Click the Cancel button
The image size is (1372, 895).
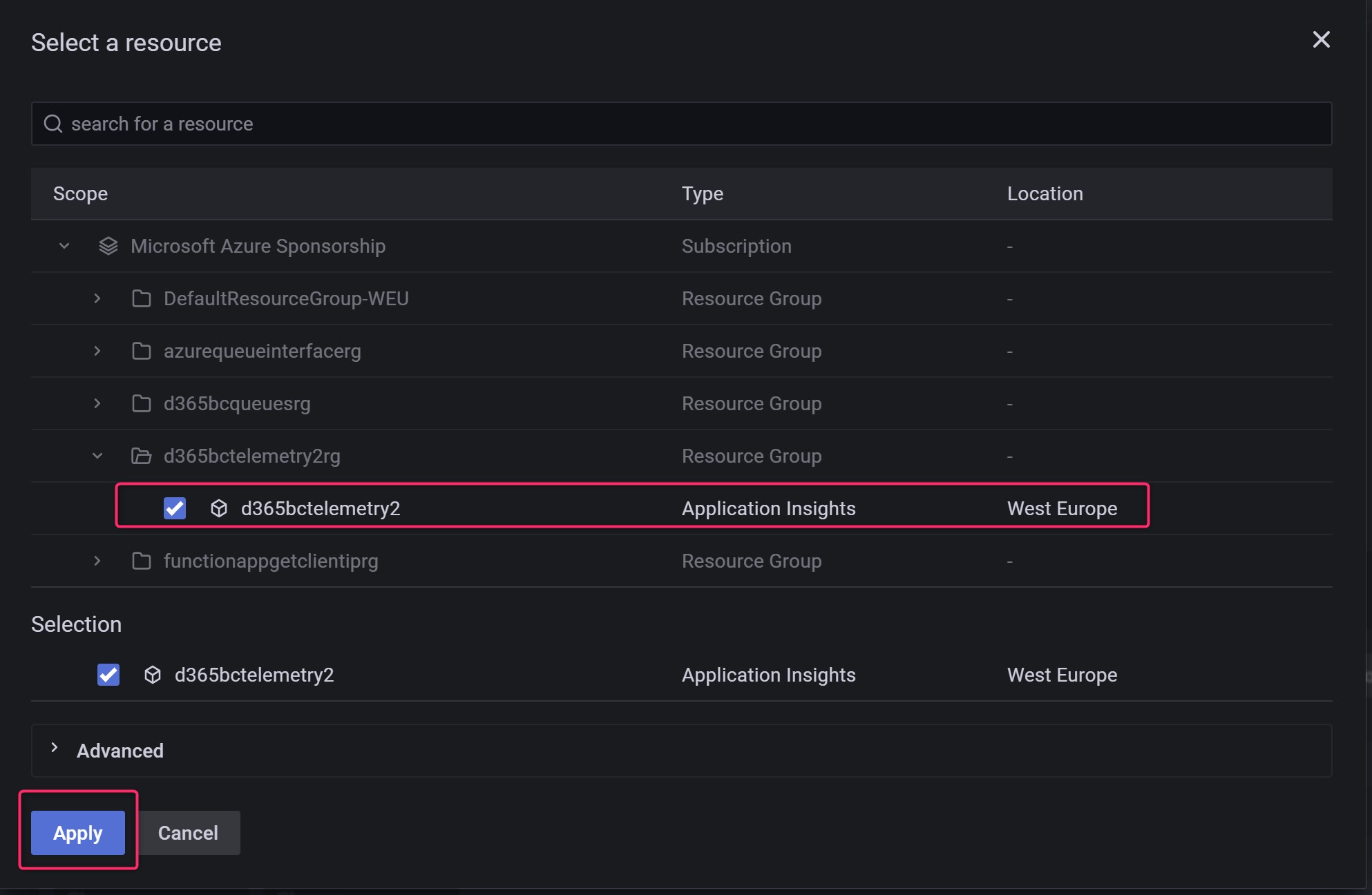[188, 833]
